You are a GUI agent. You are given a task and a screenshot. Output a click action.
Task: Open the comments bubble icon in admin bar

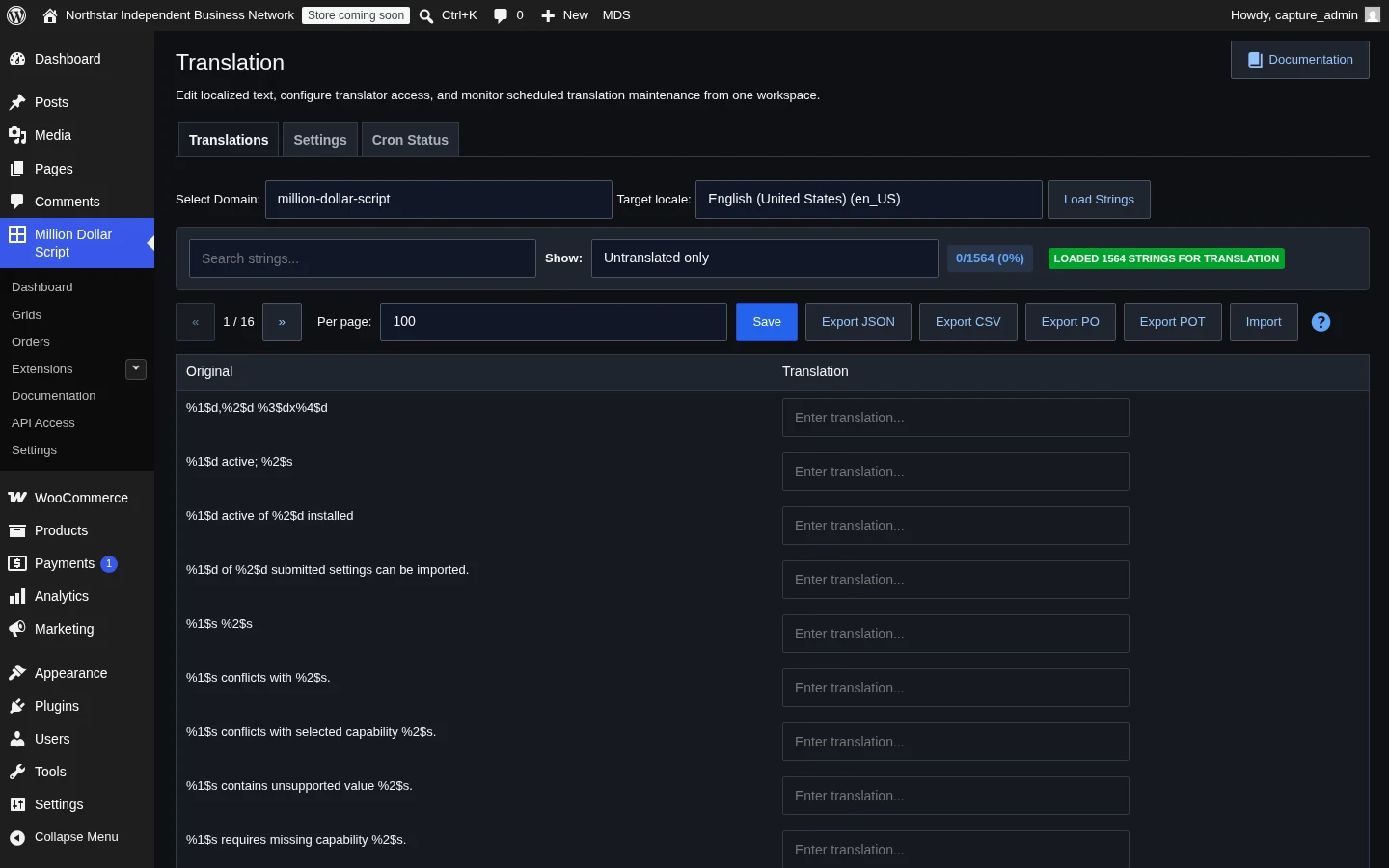tap(500, 15)
